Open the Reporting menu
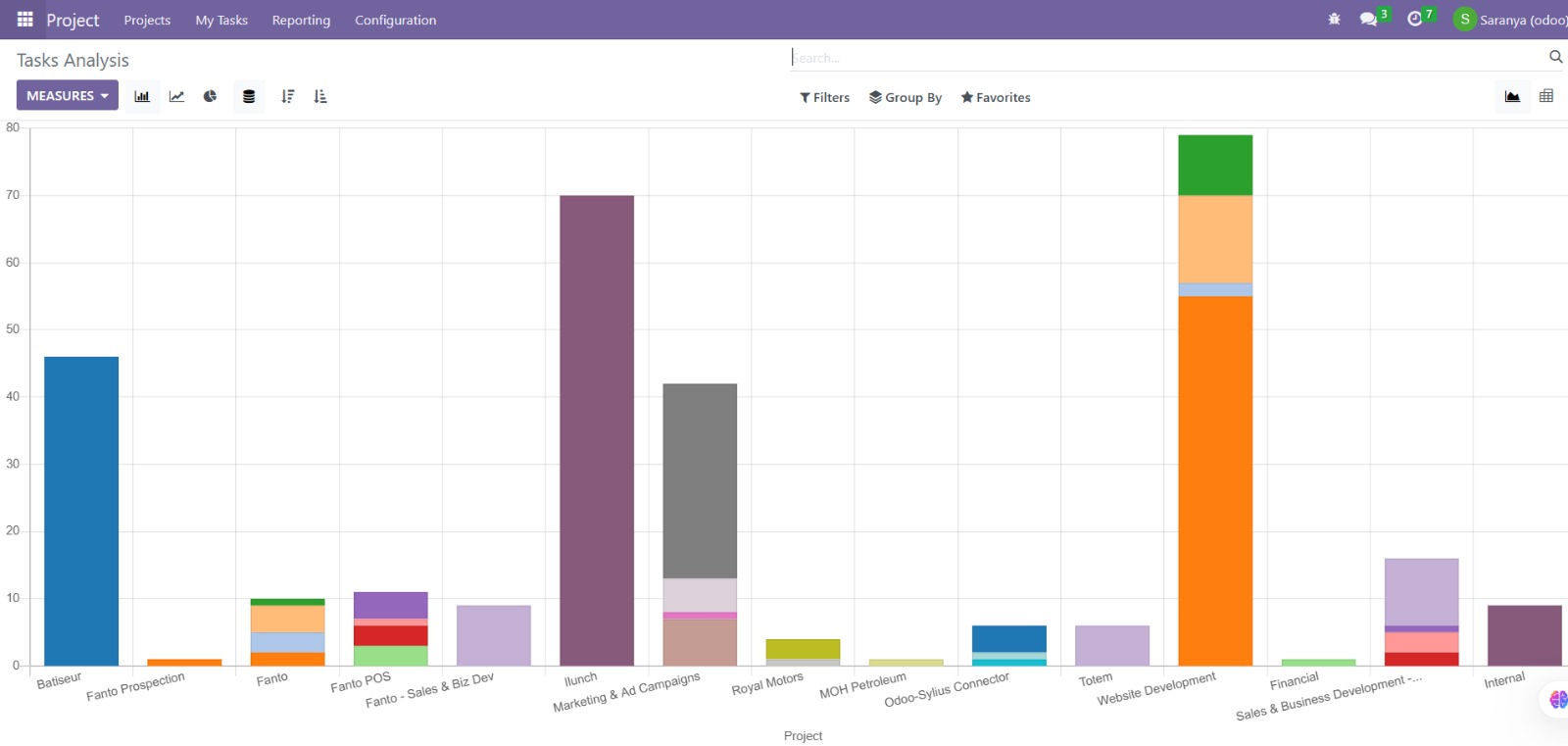 pyautogui.click(x=301, y=20)
